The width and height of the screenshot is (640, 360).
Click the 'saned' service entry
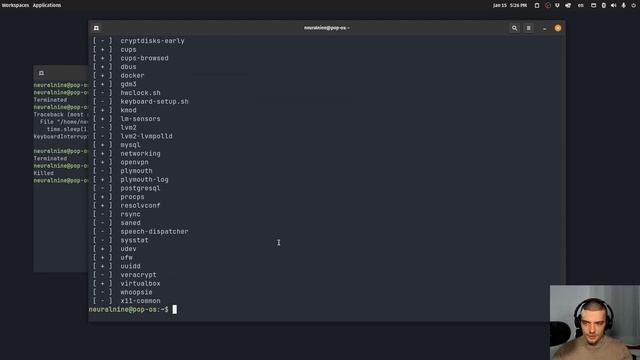(x=130, y=223)
